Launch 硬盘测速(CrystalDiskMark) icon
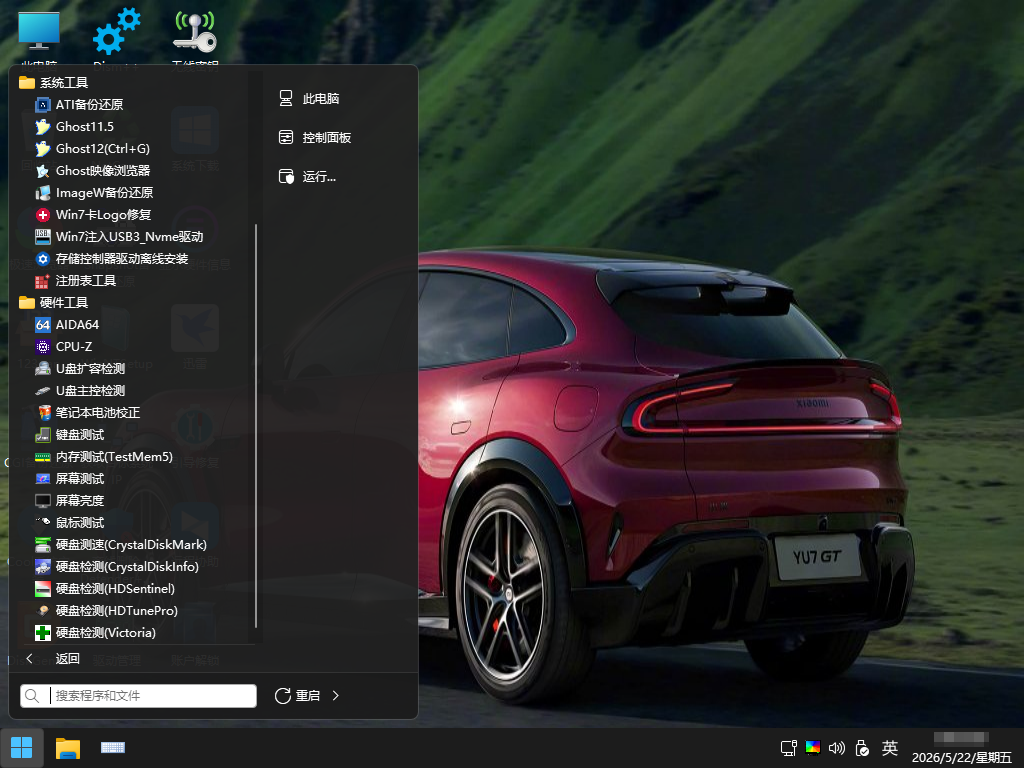Viewport: 1024px width, 768px height. 42,545
